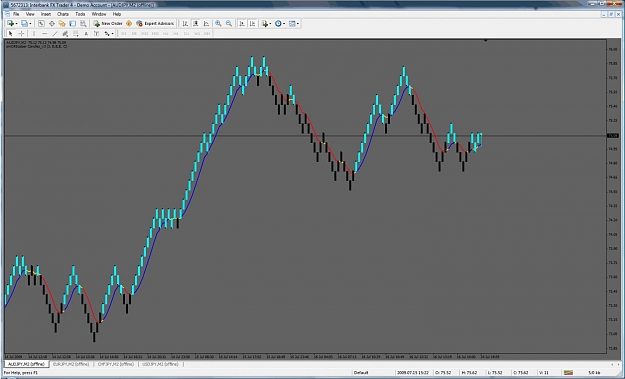Image resolution: width=625 pixels, height=379 pixels.
Task: Select the trendline drawing tool
Action: [55, 33]
